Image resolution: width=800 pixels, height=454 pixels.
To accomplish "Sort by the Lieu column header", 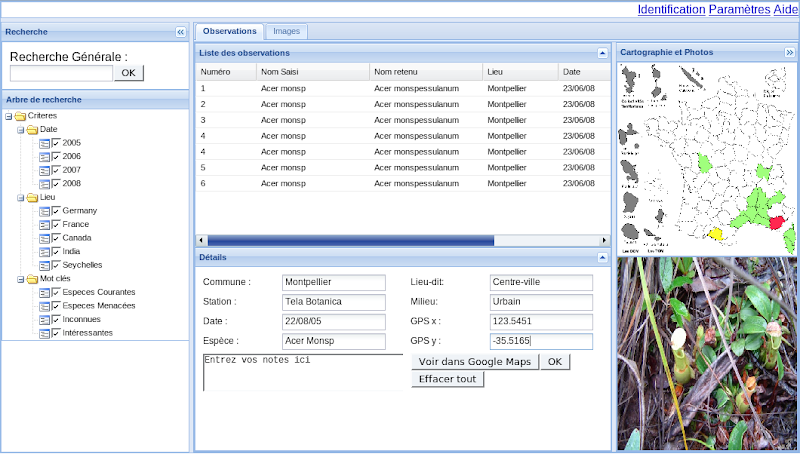I will coord(520,72).
